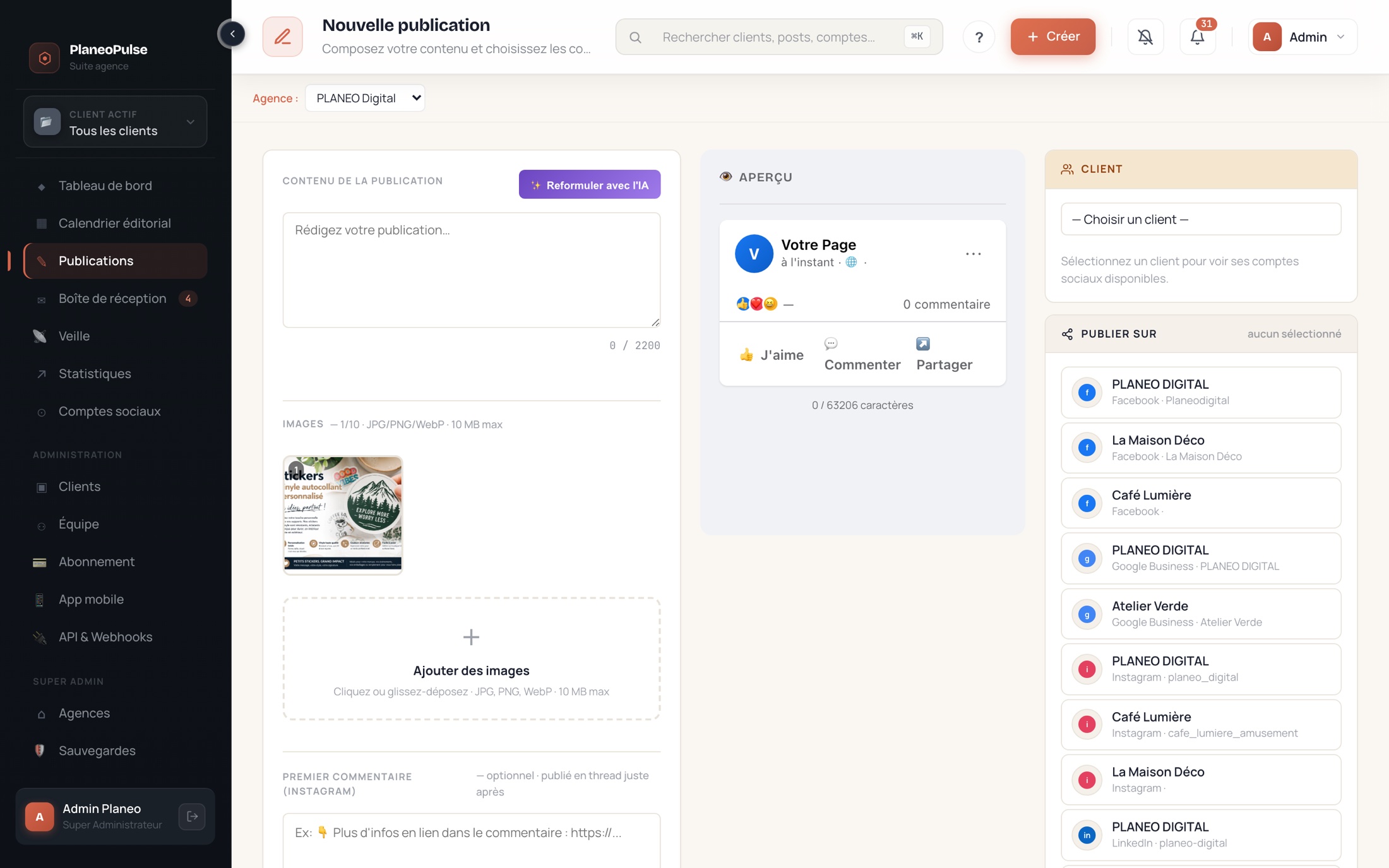Click the Admin Planeo user card

[115, 816]
